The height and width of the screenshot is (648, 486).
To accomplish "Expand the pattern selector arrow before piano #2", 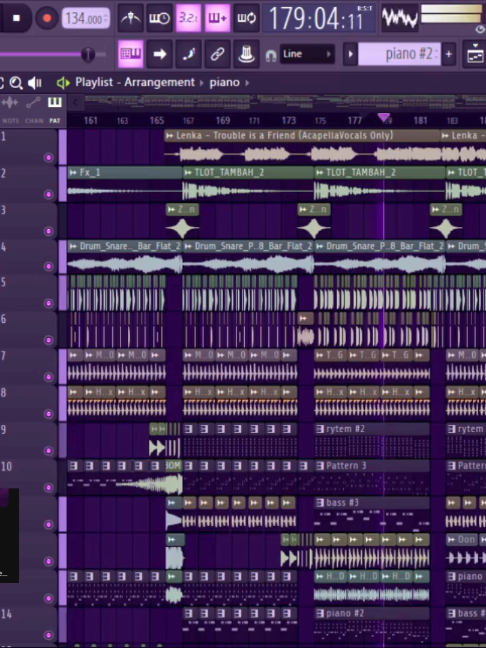I will click(350, 54).
